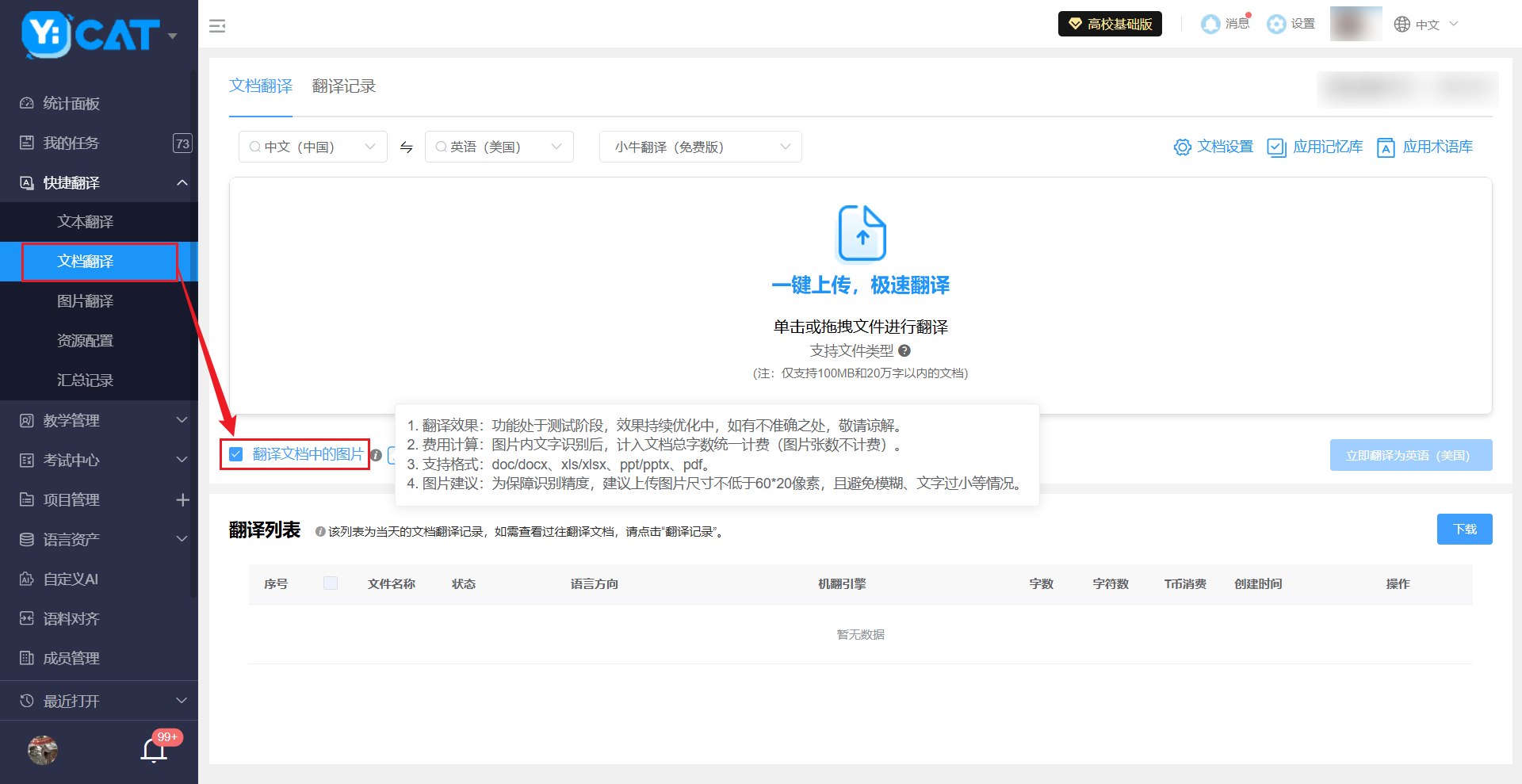This screenshot has height=784, width=1522.
Task: Toggle select-all checkbox in table header
Action: 331,583
